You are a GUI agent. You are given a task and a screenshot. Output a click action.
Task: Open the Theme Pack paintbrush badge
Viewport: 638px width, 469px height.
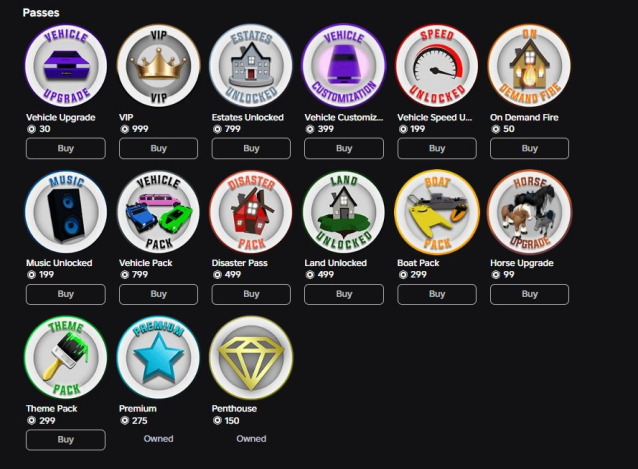[66, 358]
